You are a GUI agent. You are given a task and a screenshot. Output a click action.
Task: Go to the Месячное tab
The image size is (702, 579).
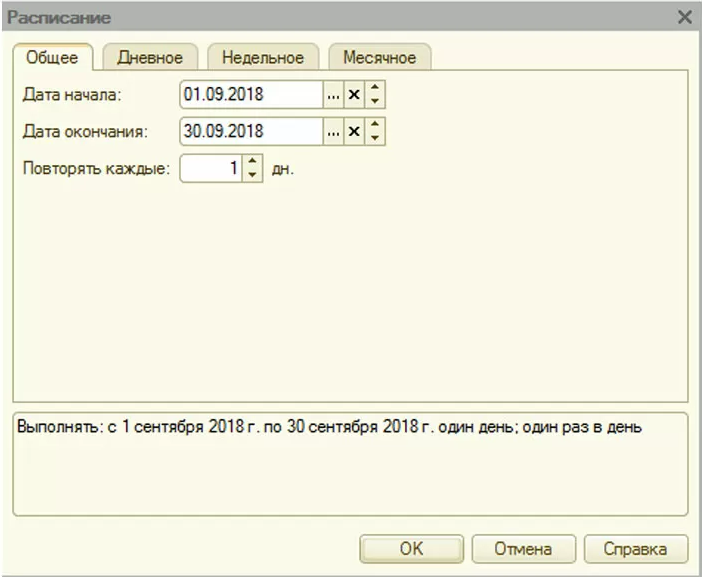tap(379, 57)
